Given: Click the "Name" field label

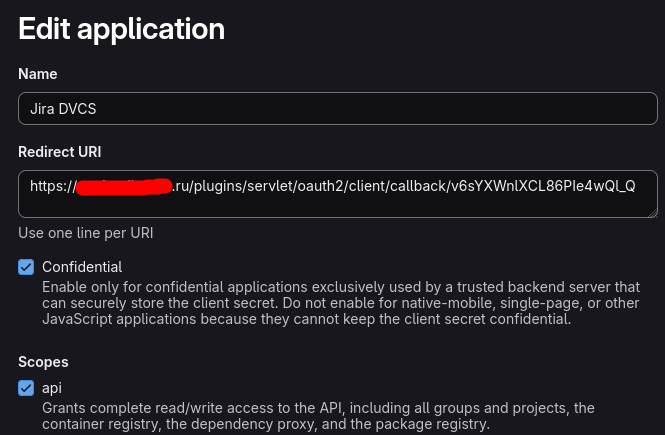Looking at the screenshot, I should point(38,74).
